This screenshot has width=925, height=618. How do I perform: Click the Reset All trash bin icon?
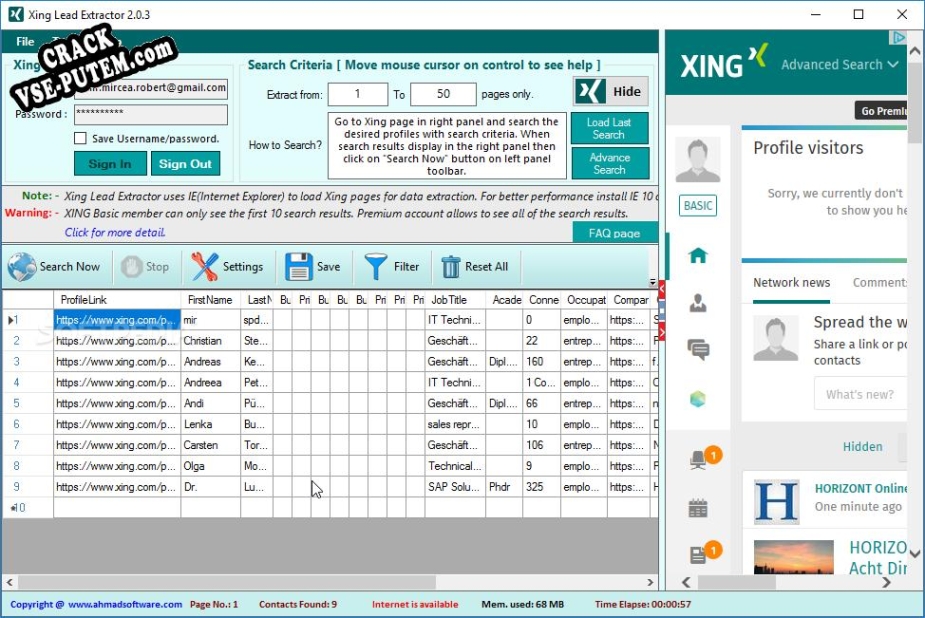click(x=451, y=267)
